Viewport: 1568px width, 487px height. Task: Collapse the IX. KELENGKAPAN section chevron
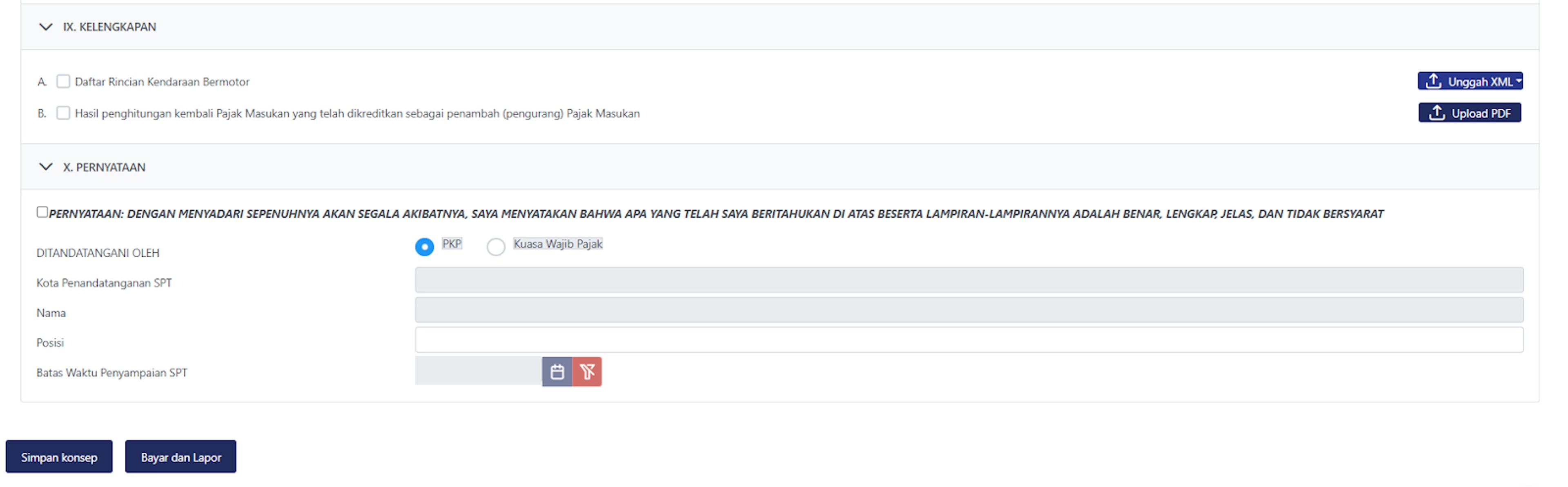(x=46, y=27)
